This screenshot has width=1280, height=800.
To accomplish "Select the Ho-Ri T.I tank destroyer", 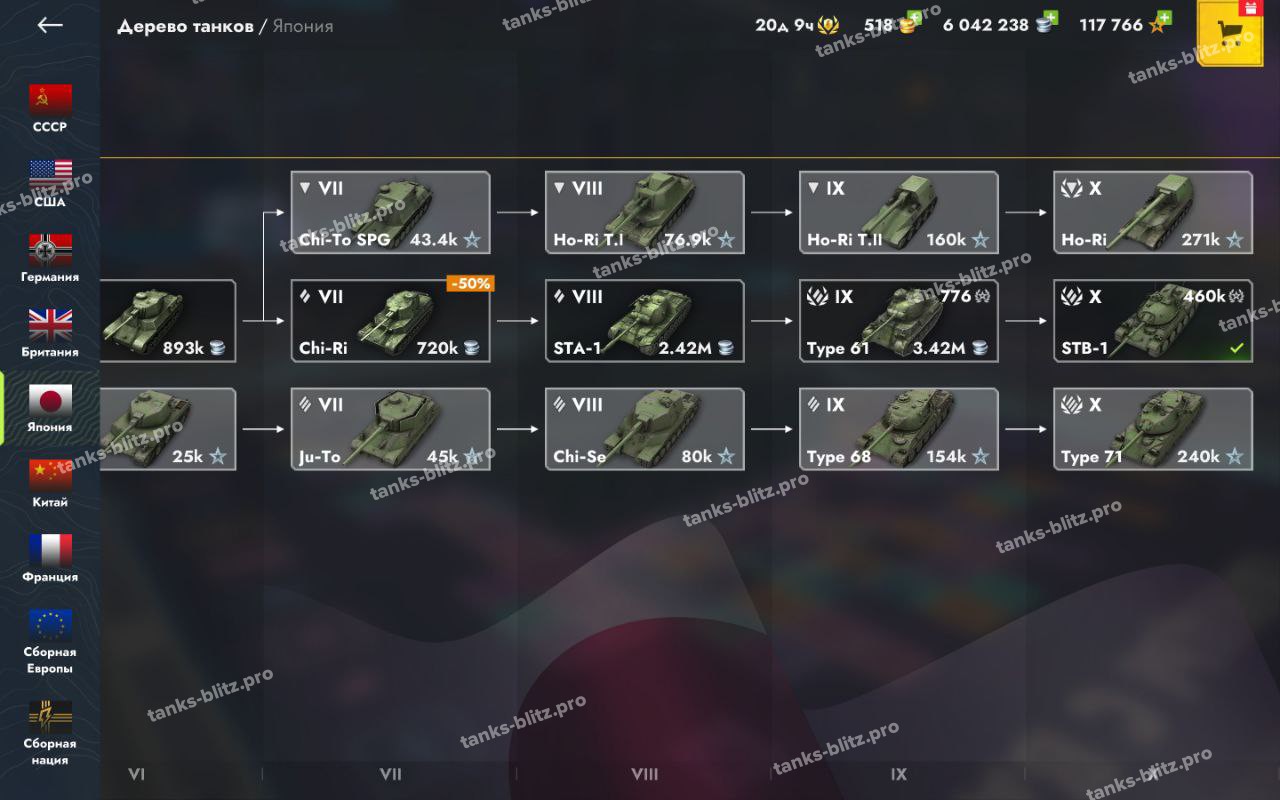I will click(644, 213).
